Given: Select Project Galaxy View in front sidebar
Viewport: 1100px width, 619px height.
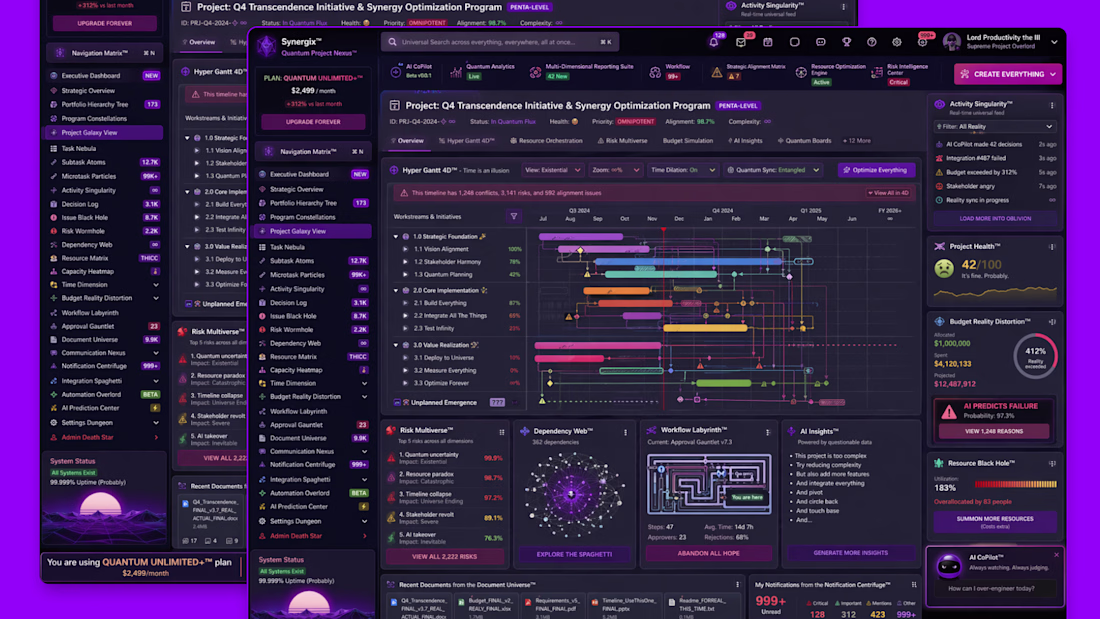Looking at the screenshot, I should tap(313, 231).
